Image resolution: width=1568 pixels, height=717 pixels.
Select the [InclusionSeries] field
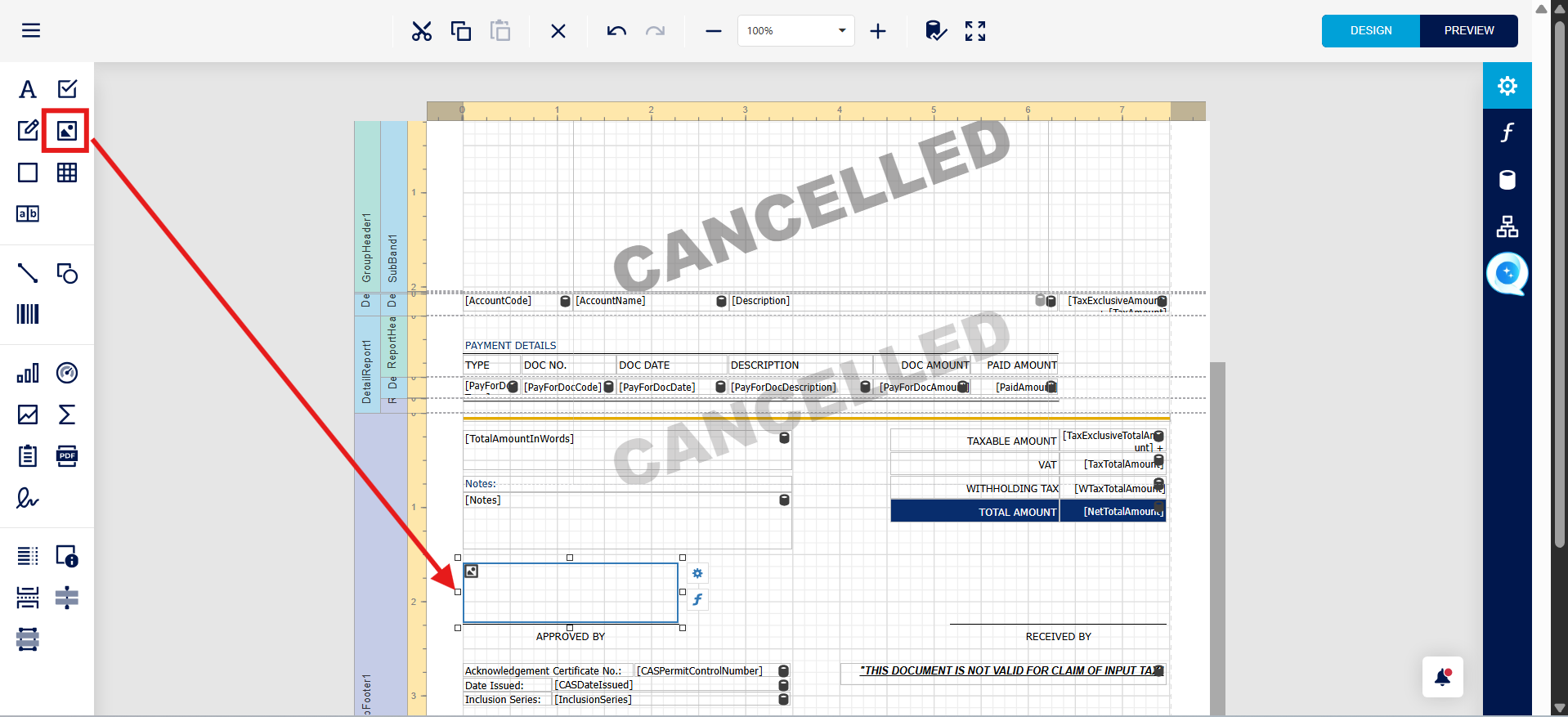[670, 700]
